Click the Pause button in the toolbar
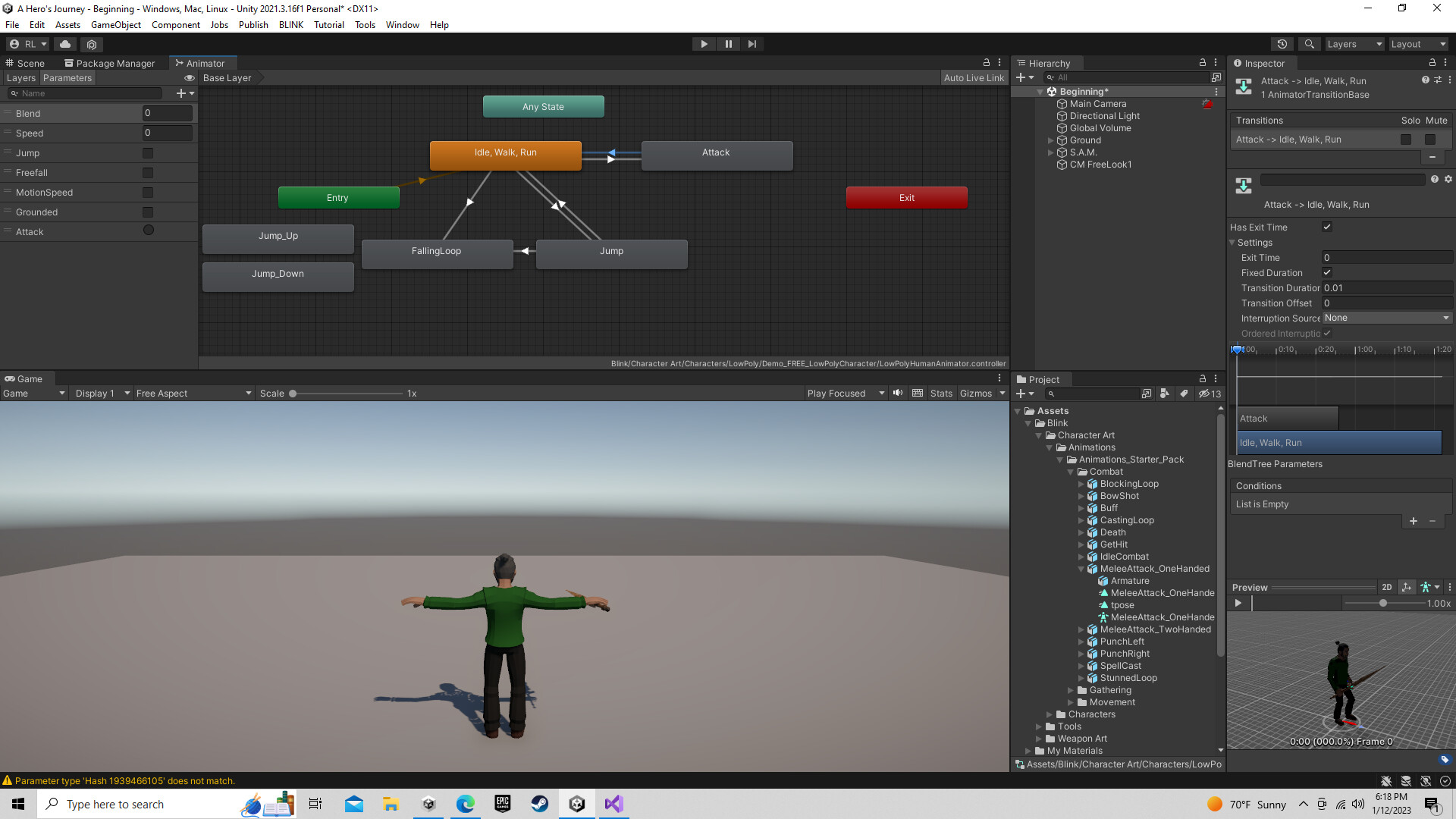 728,43
